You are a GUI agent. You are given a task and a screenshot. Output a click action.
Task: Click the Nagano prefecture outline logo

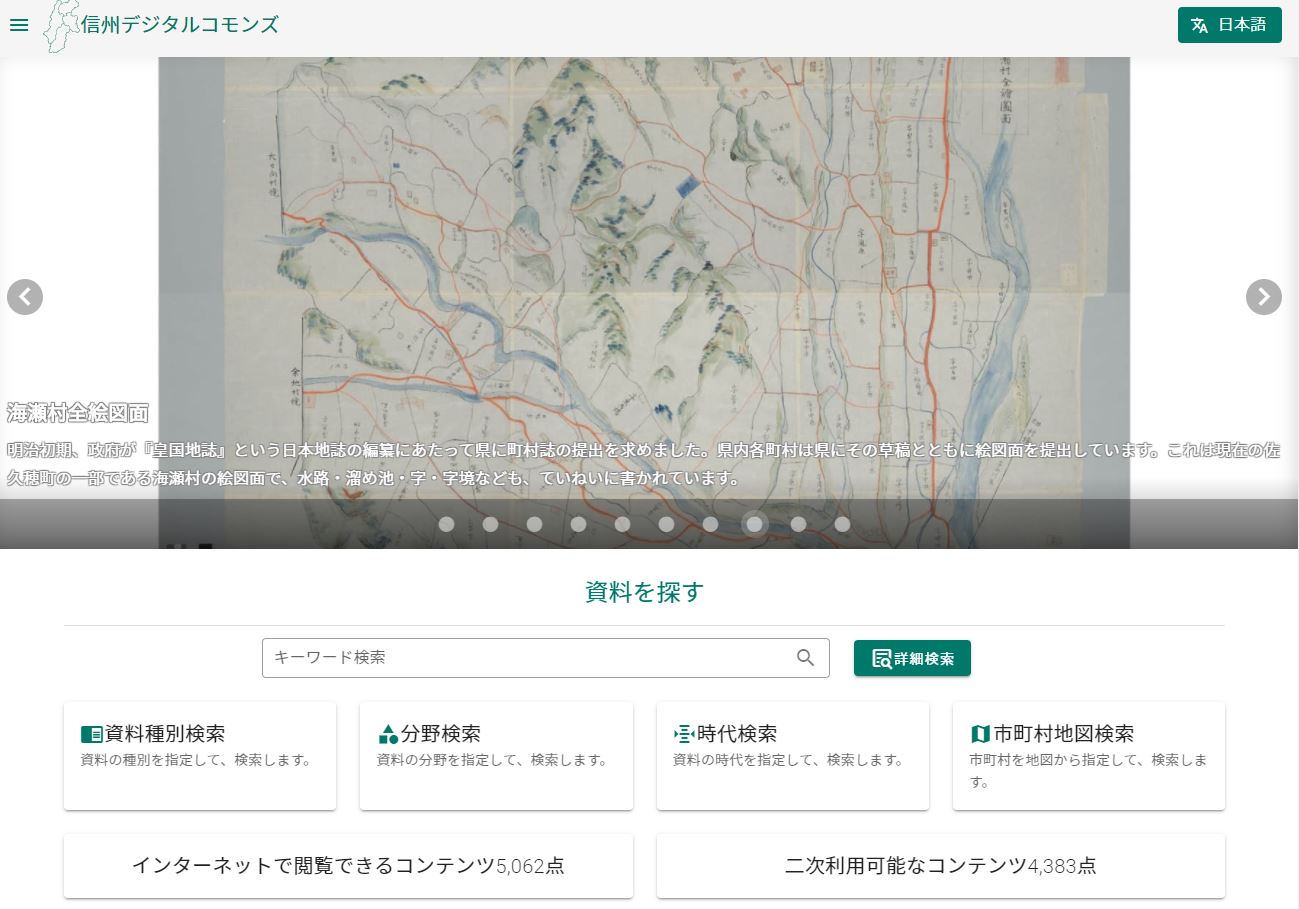(x=61, y=26)
